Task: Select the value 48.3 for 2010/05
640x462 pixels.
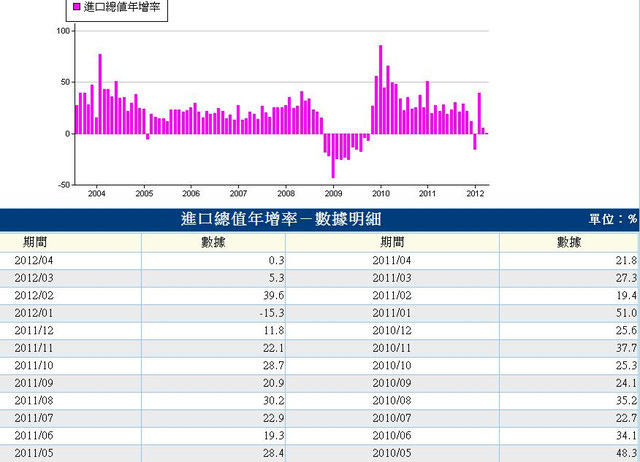Action: pyautogui.click(x=569, y=453)
